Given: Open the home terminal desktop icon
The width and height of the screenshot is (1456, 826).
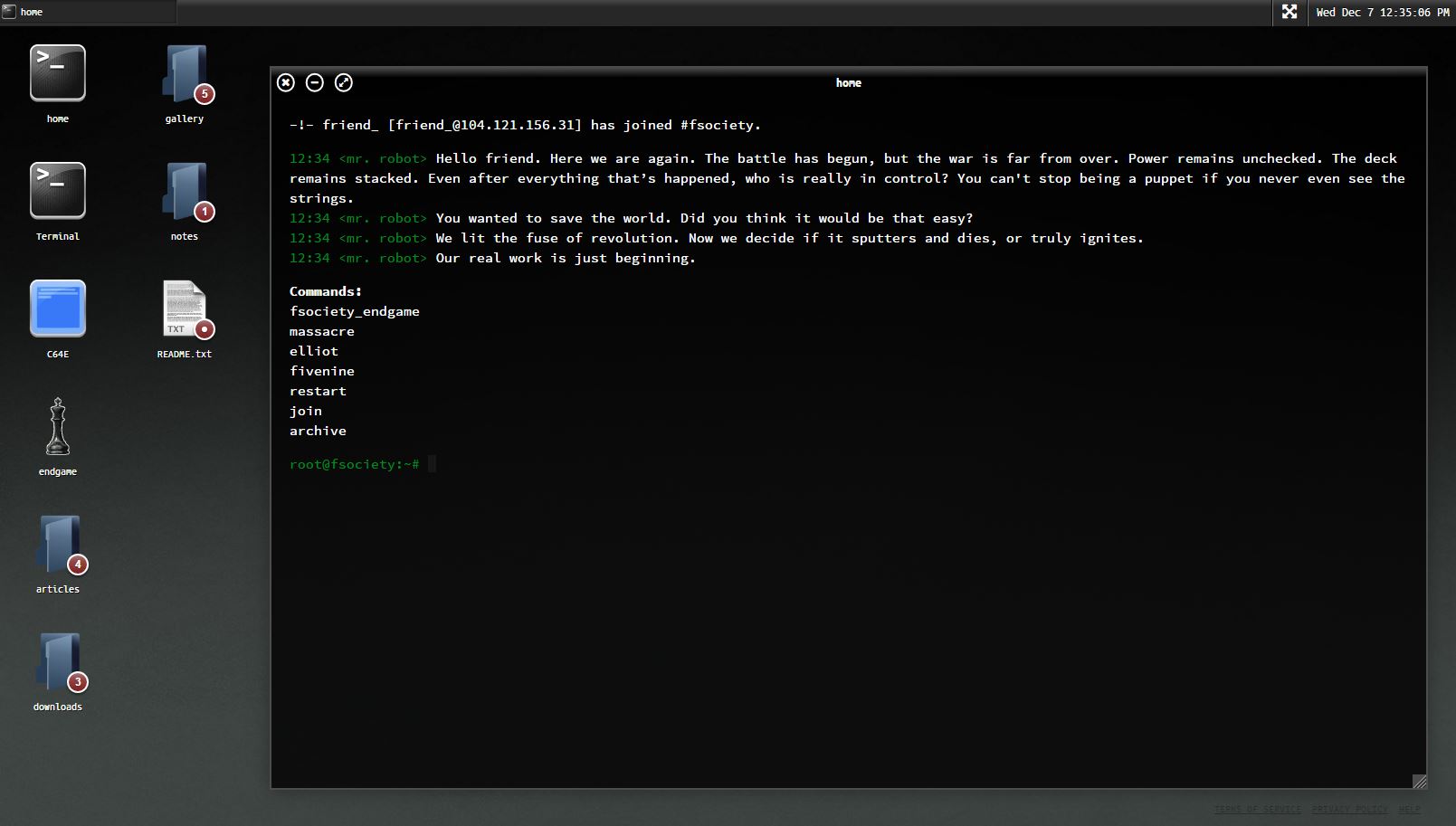Looking at the screenshot, I should [58, 73].
